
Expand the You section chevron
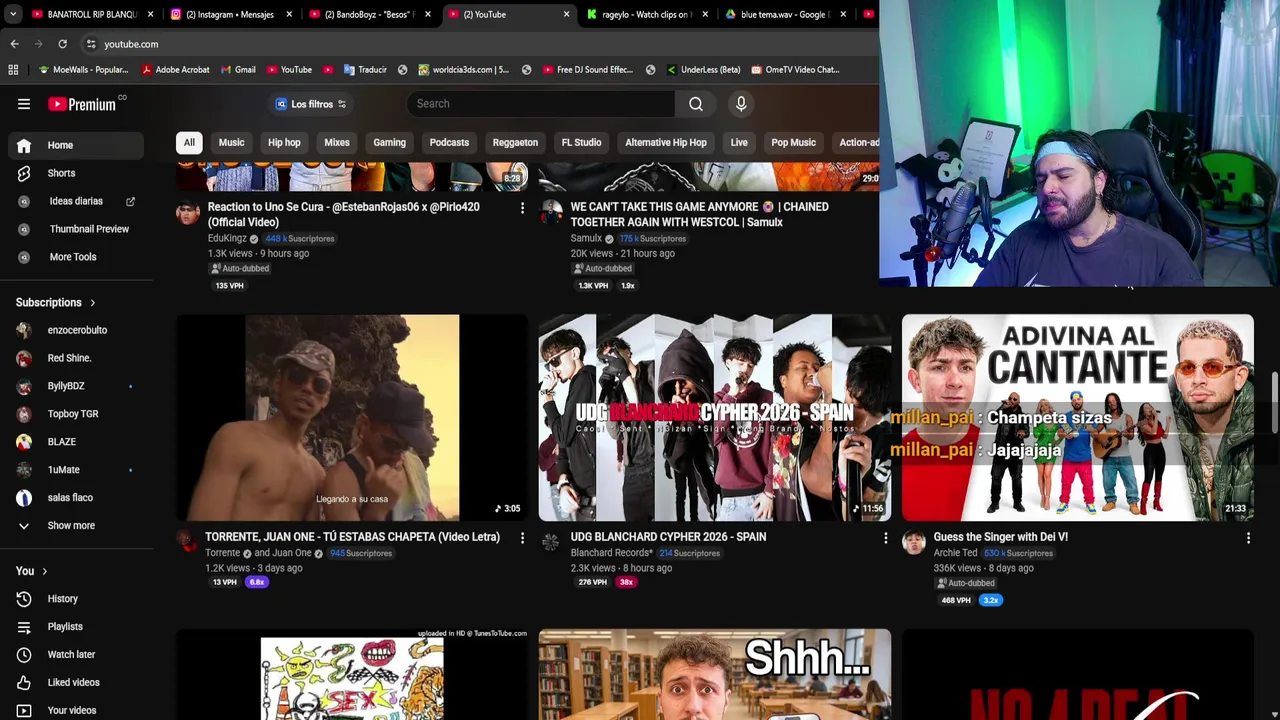point(44,571)
